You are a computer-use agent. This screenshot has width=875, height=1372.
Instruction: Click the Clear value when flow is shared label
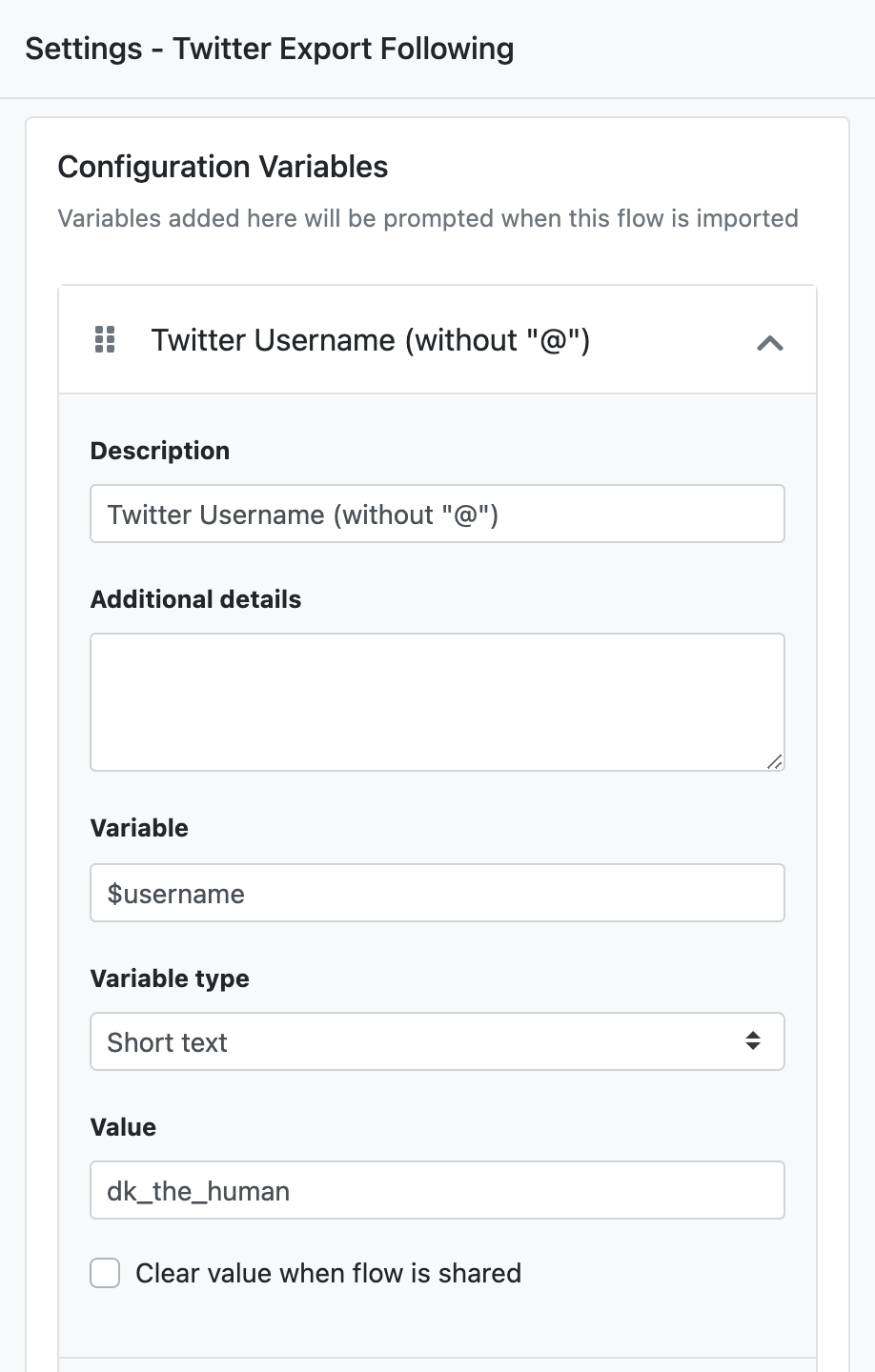[329, 1273]
